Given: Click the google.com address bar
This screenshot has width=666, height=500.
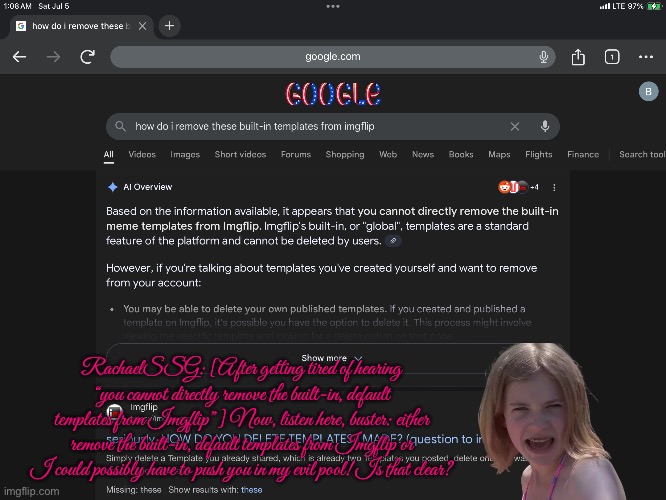Looking at the screenshot, I should pyautogui.click(x=333, y=56).
